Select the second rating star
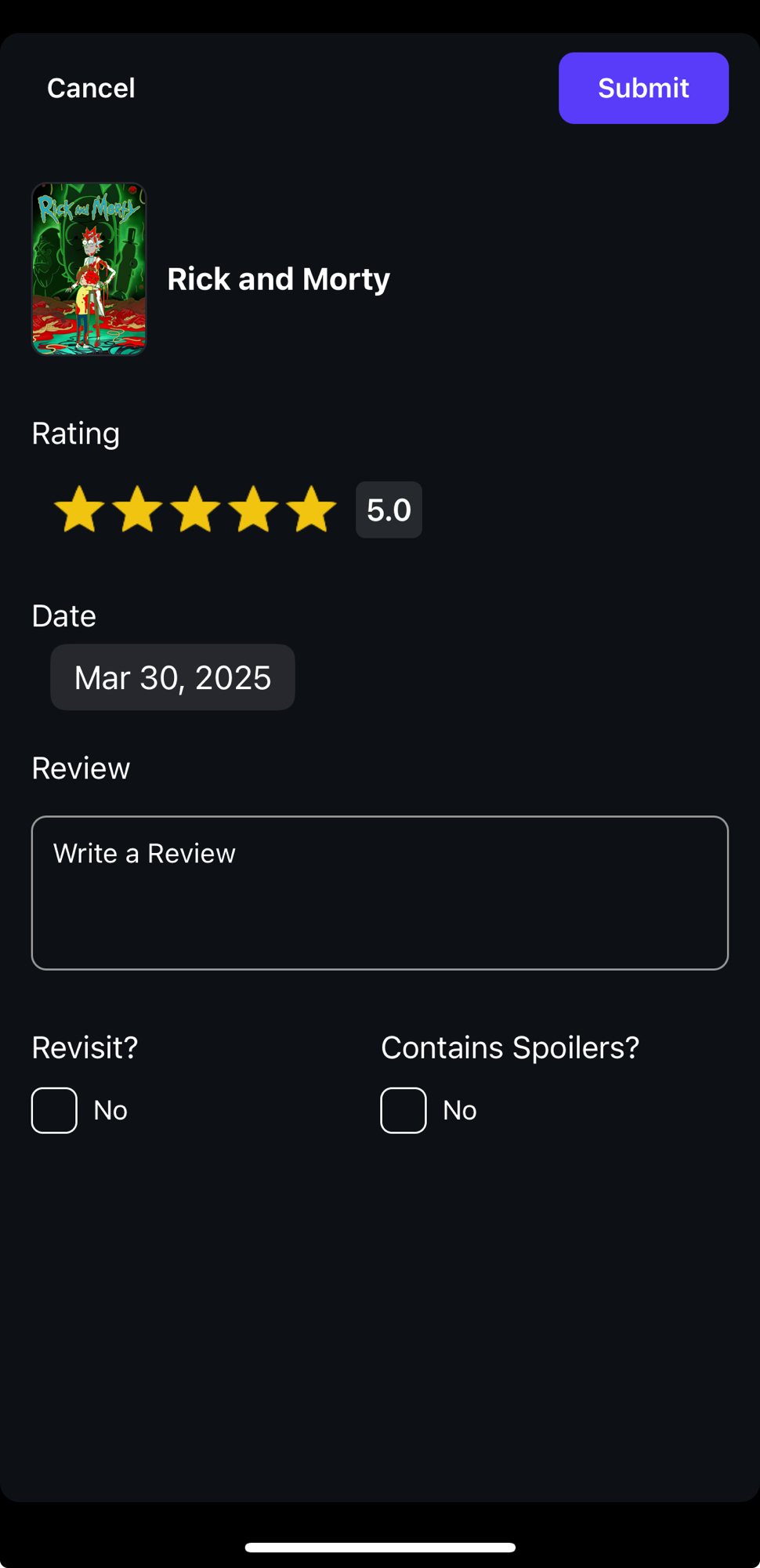This screenshot has width=760, height=1568. click(x=137, y=510)
